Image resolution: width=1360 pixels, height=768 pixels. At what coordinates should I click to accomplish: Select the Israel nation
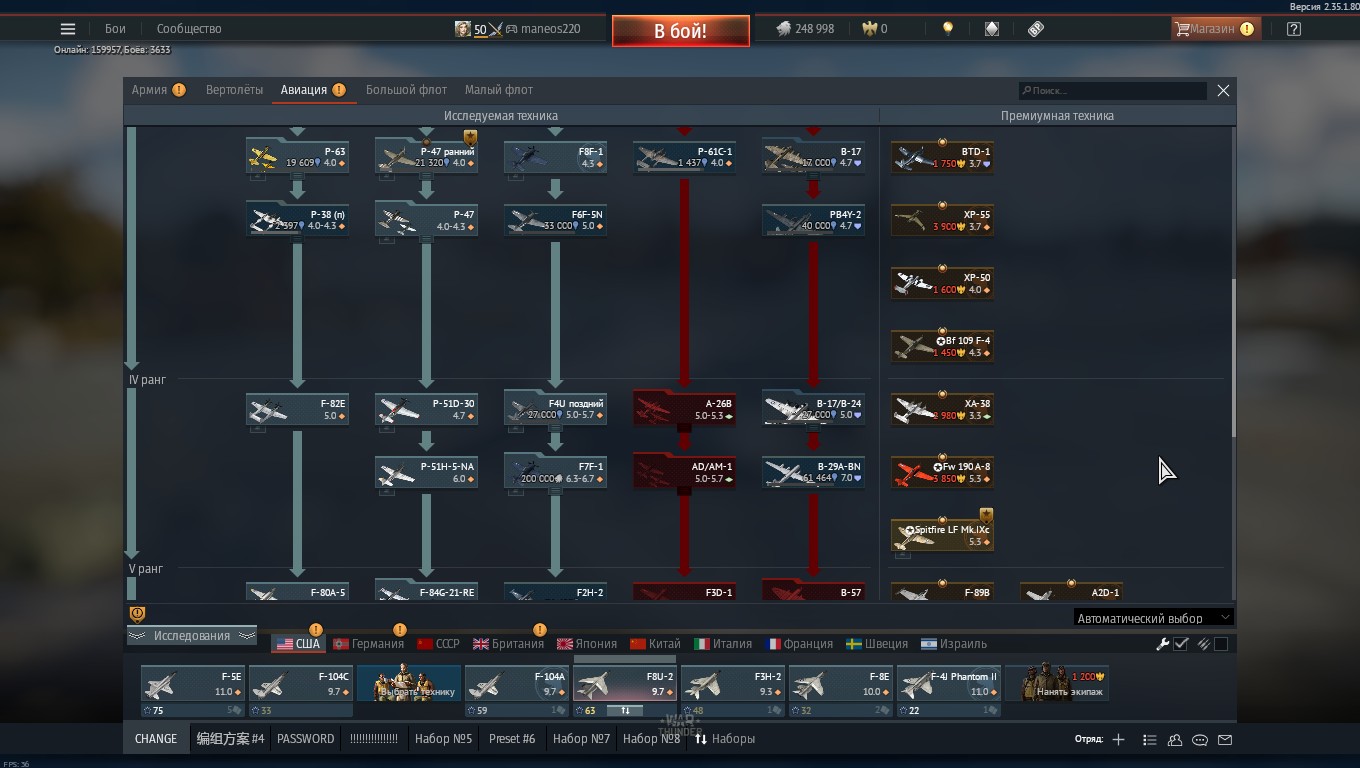click(953, 644)
